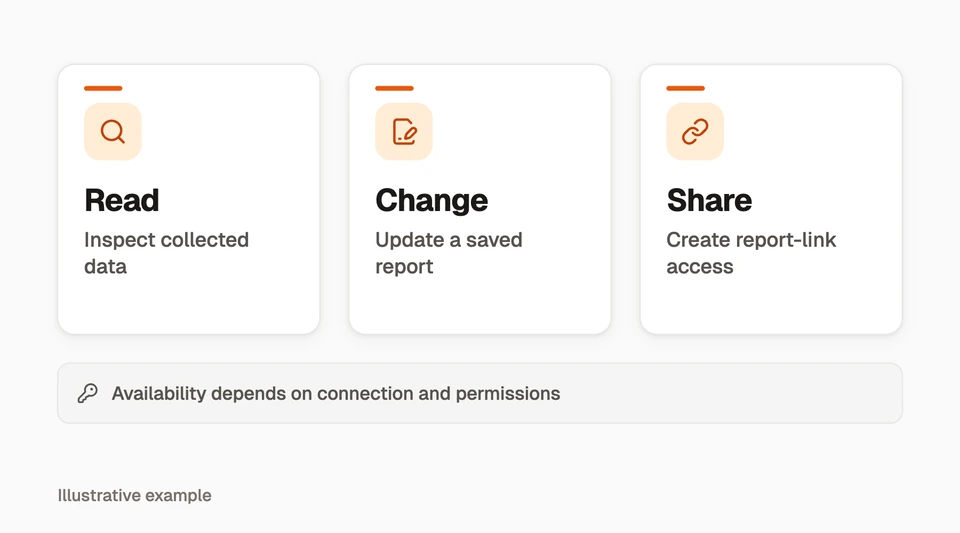Click the chain link Share icon
The height and width of the screenshot is (533, 960).
point(695,132)
